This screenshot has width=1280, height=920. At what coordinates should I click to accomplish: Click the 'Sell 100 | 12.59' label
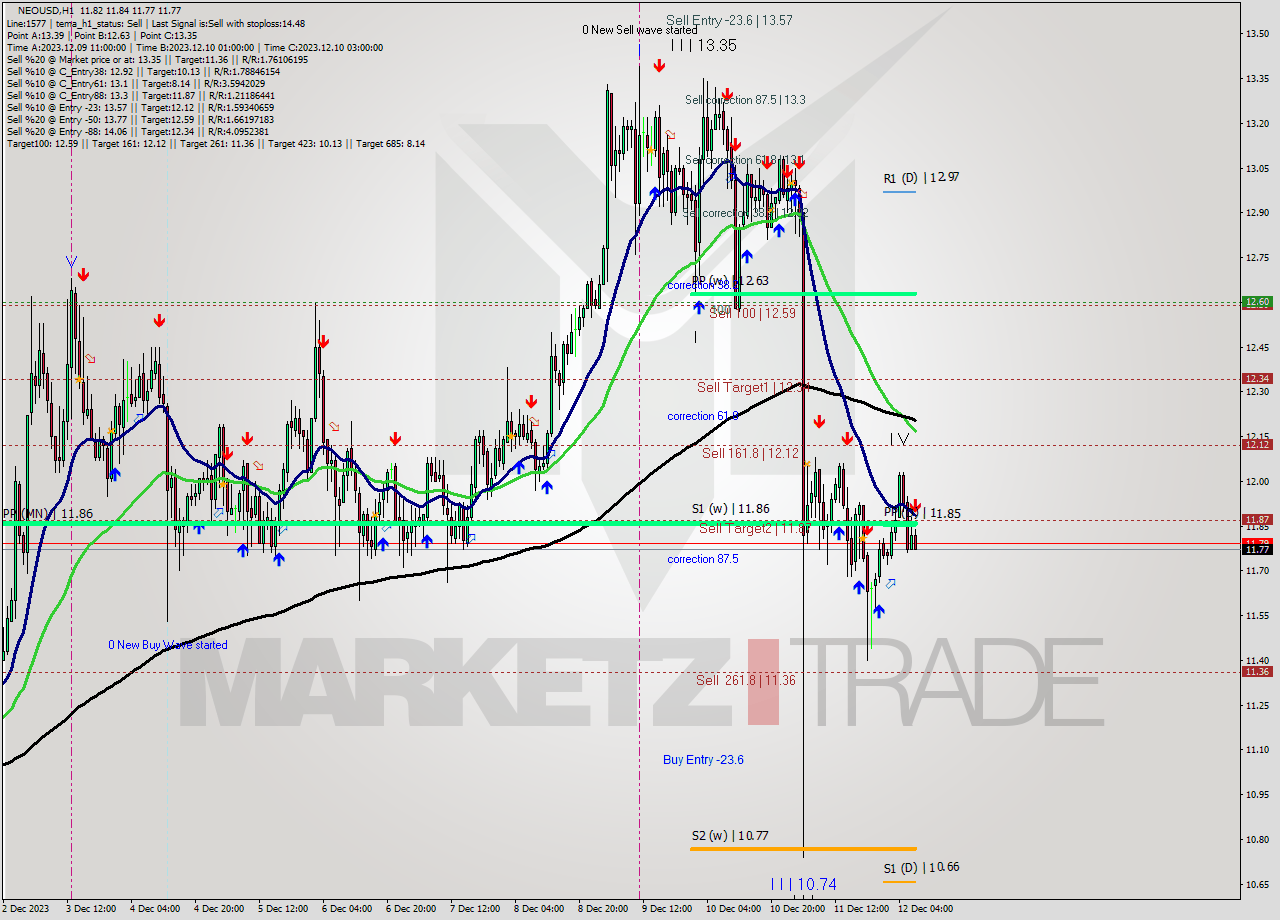[752, 313]
